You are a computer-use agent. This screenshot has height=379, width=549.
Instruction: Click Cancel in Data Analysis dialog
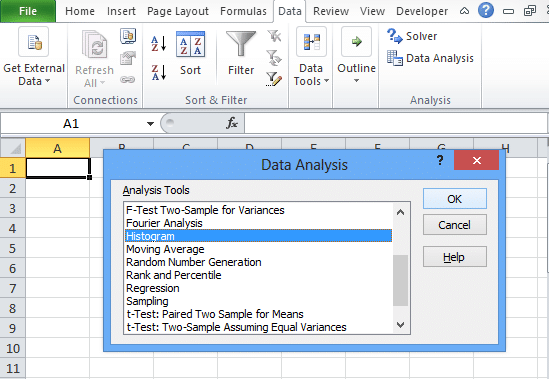(x=454, y=225)
